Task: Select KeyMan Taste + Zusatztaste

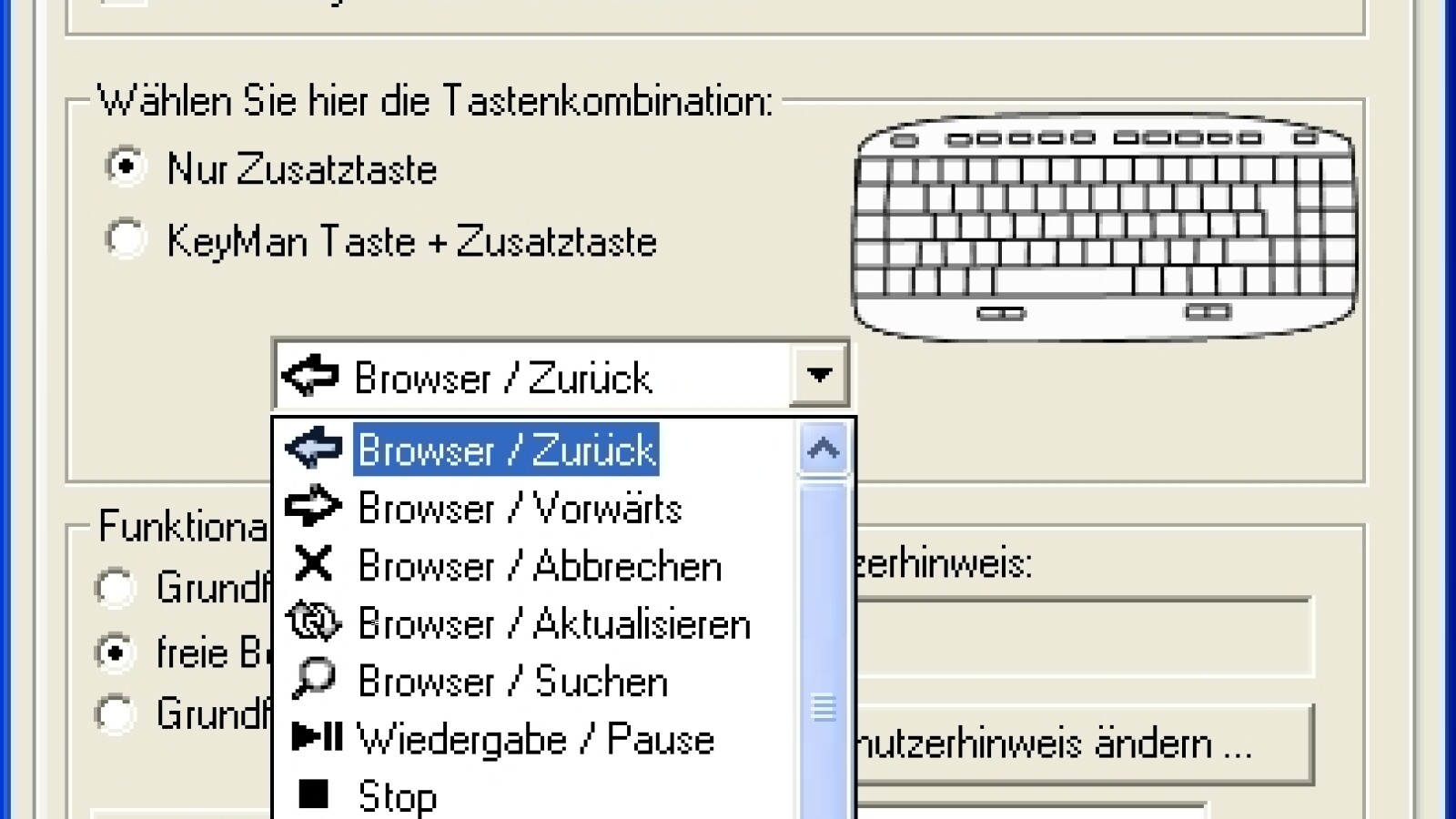Action: (126, 239)
